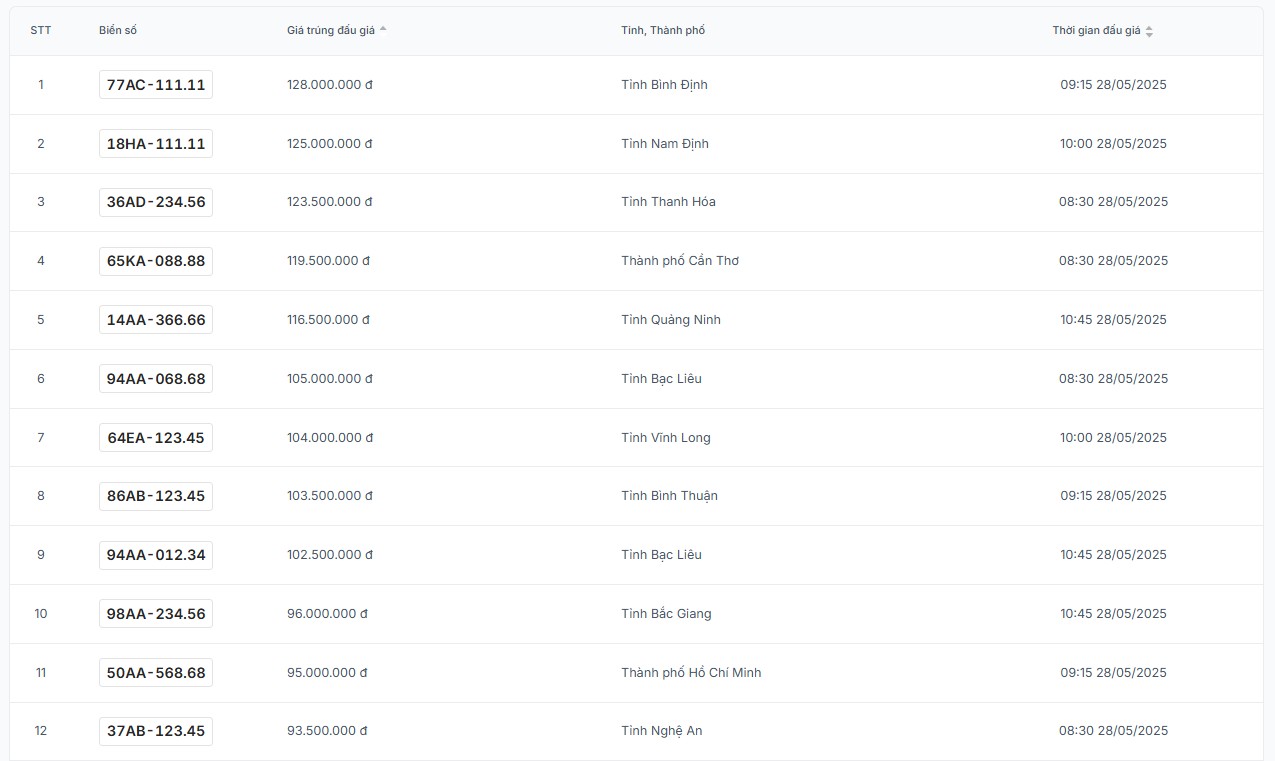The width and height of the screenshot is (1275, 761).
Task: Click Tỉnh Thanh Hóa cell
Action: coord(668,202)
